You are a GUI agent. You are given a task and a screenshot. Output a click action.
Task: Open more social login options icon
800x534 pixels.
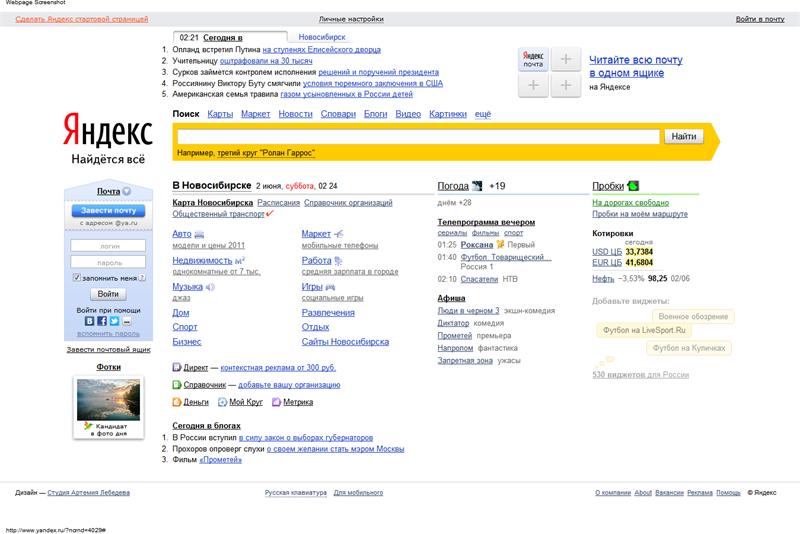[x=127, y=321]
